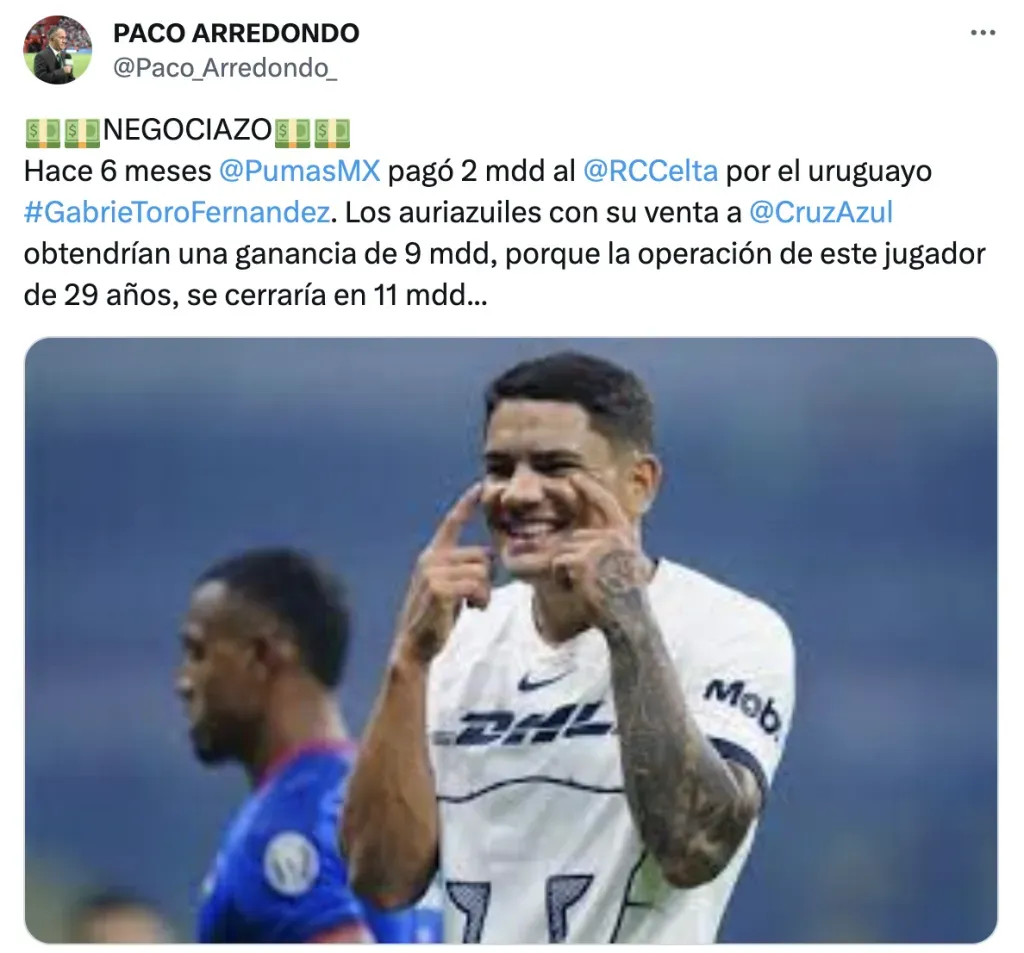Follow the @PumasMX mention

point(300,171)
